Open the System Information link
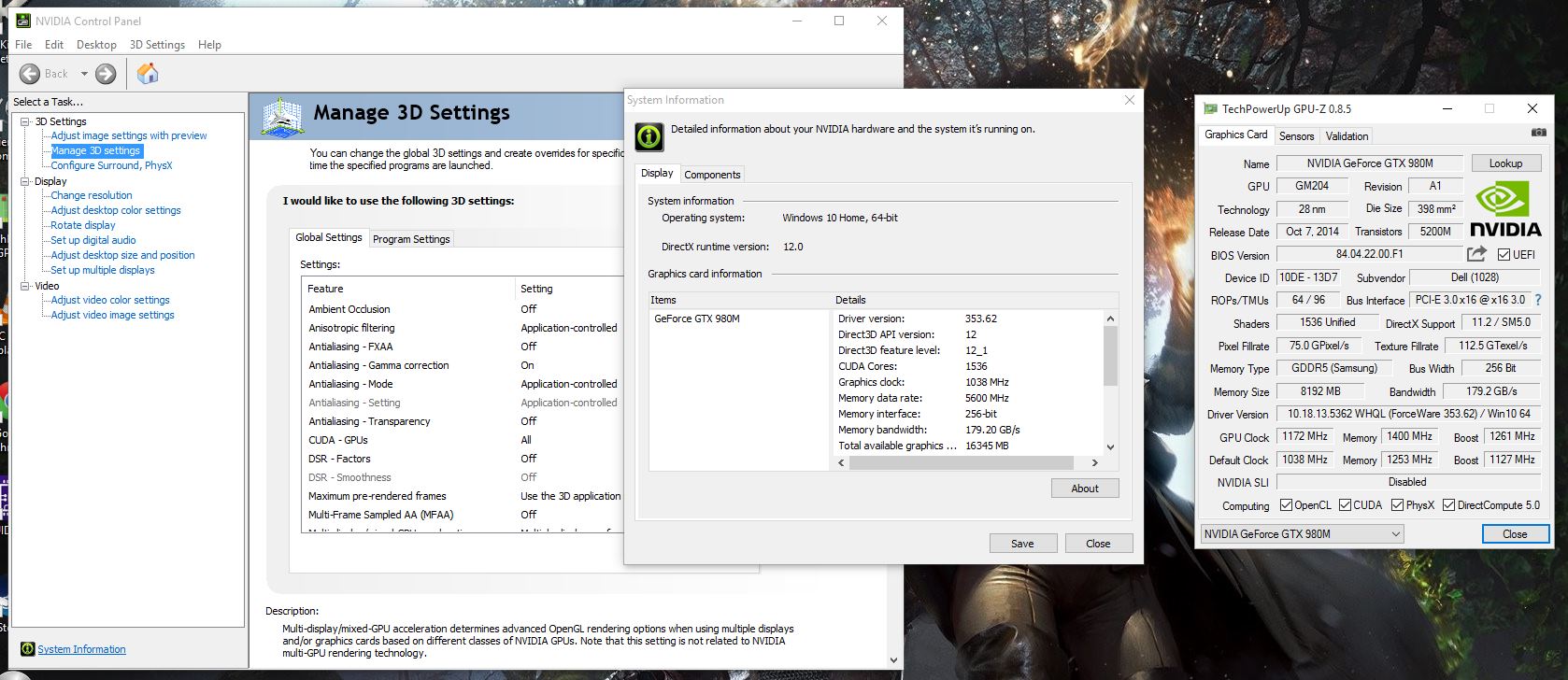The image size is (1568, 680). pos(81,649)
